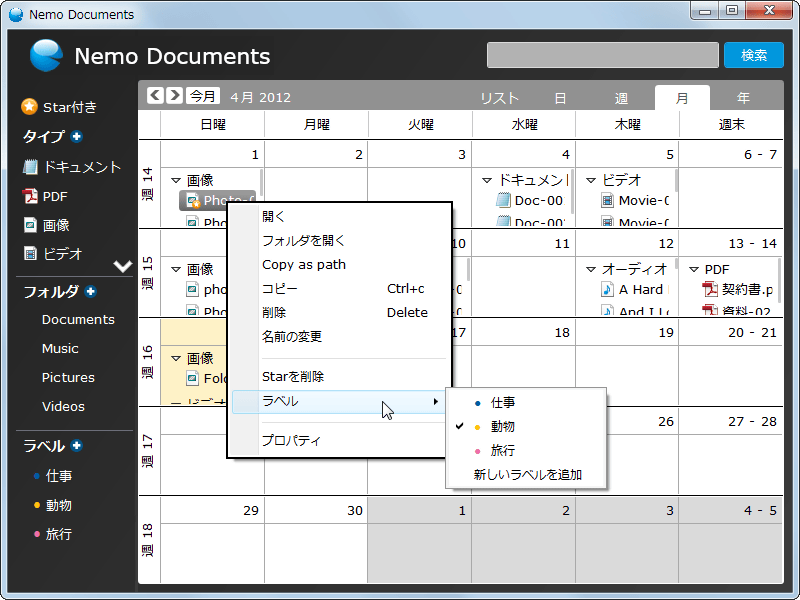Switch to the 日 view tab
The height and width of the screenshot is (600, 800).
pos(560,97)
